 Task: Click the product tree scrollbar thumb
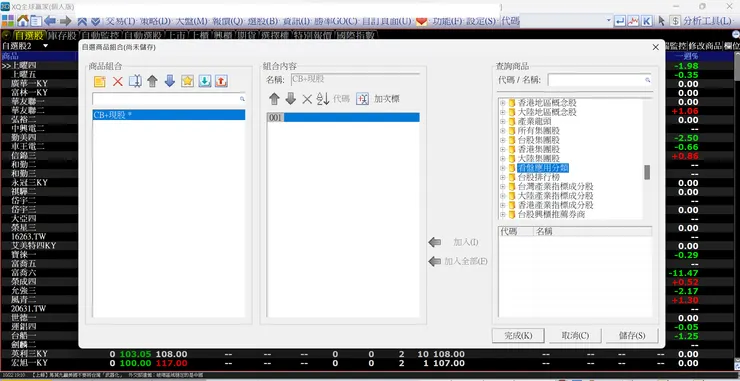[647, 172]
